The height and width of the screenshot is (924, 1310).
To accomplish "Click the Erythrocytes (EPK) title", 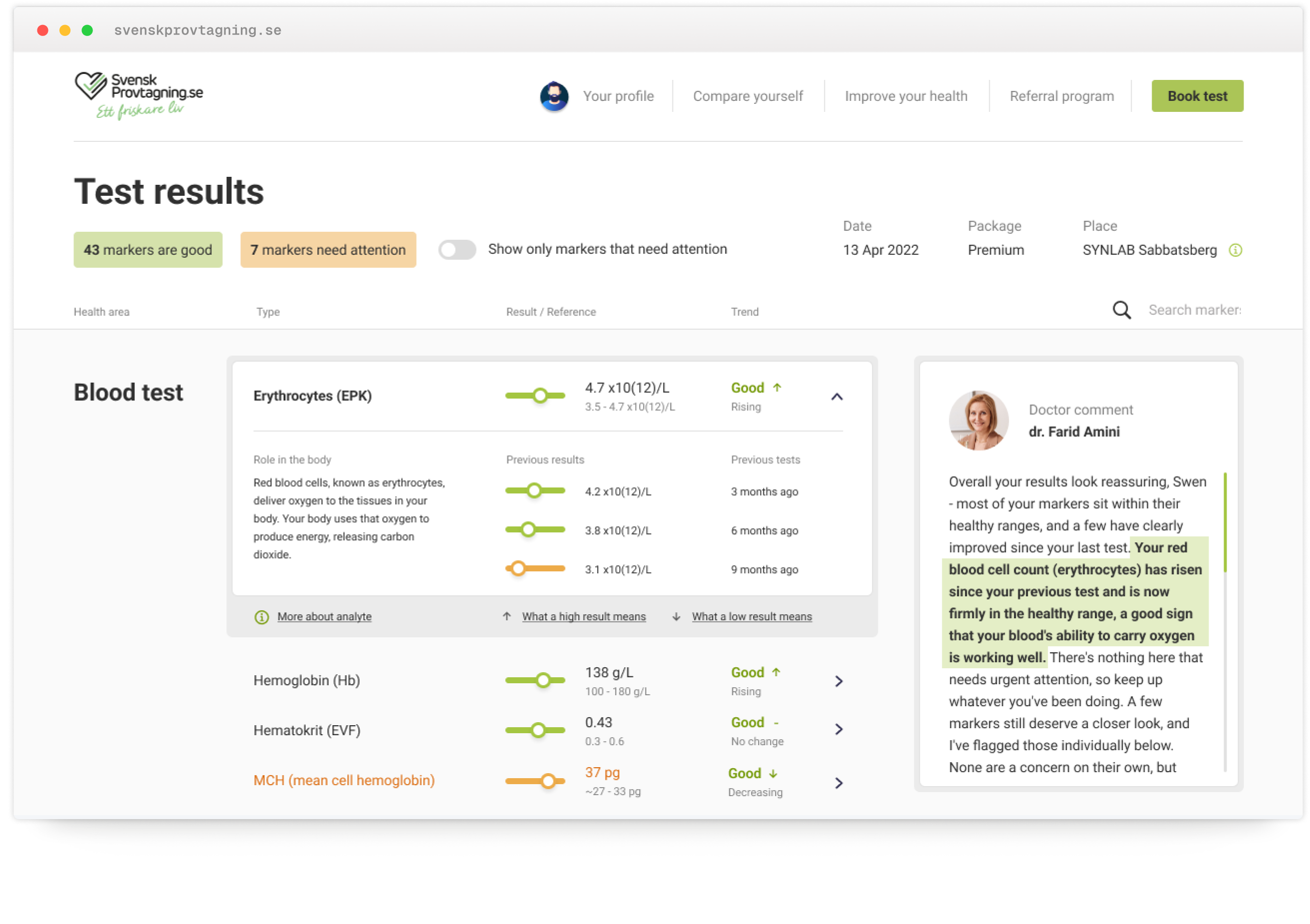I will (x=313, y=396).
